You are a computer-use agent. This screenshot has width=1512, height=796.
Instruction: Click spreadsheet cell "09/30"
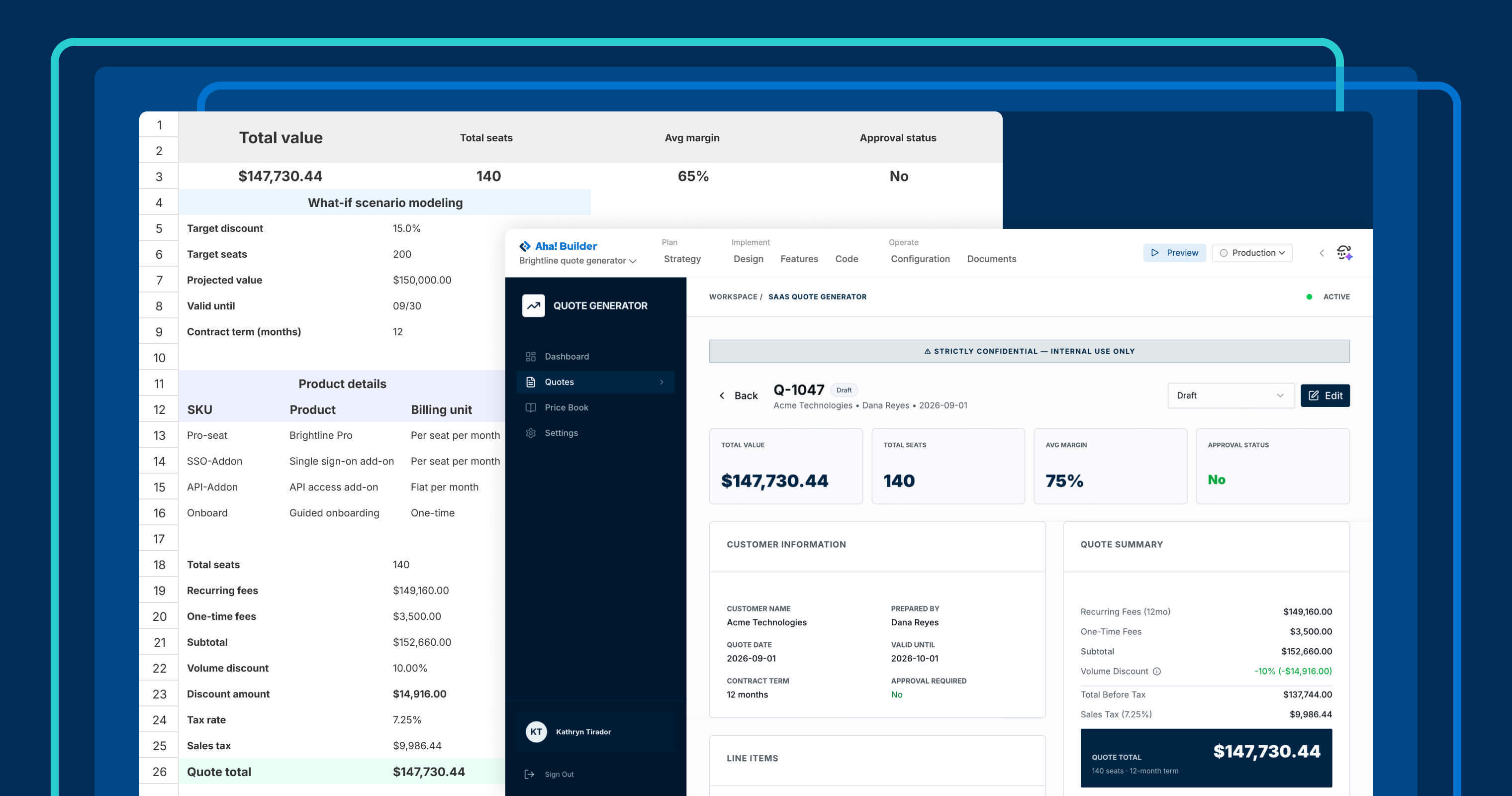[x=407, y=306]
